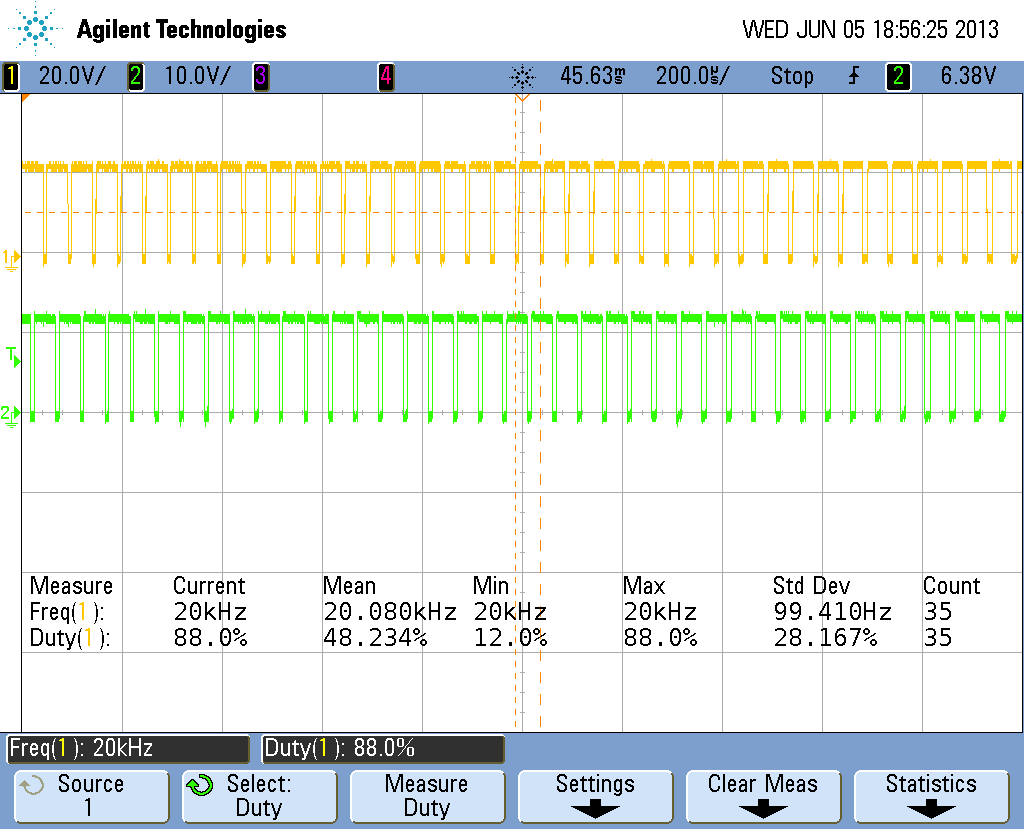Viewport: 1024px width, 829px height.
Task: Switch to the Duty(1) measurement tab
Action: tap(383, 749)
